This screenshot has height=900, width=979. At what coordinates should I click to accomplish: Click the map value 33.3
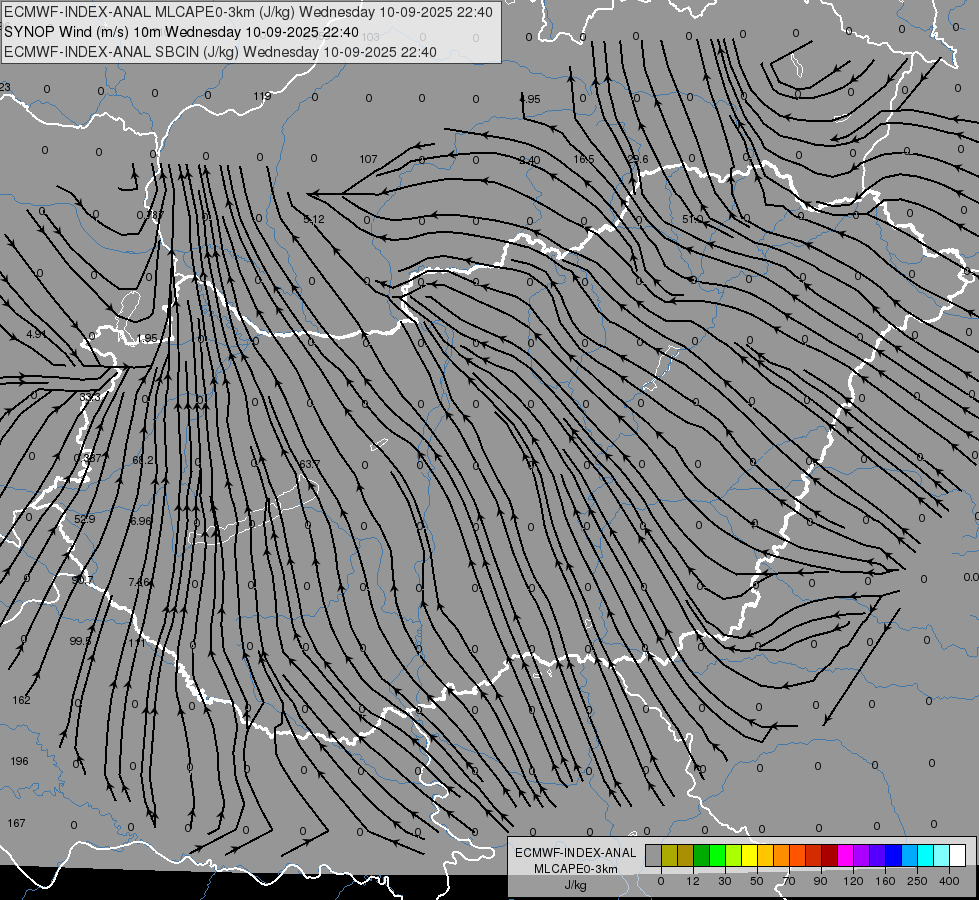point(90,397)
